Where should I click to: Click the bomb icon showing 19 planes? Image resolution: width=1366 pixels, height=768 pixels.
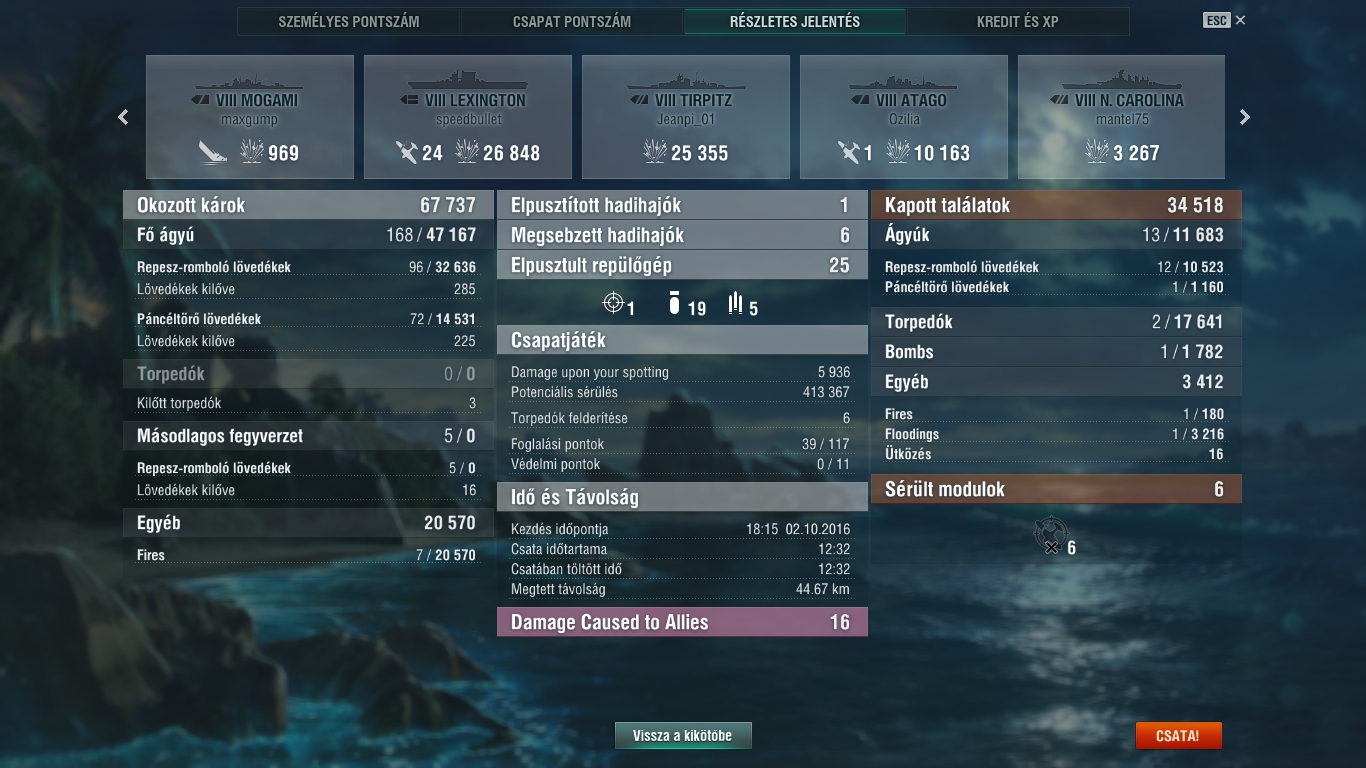tap(674, 303)
